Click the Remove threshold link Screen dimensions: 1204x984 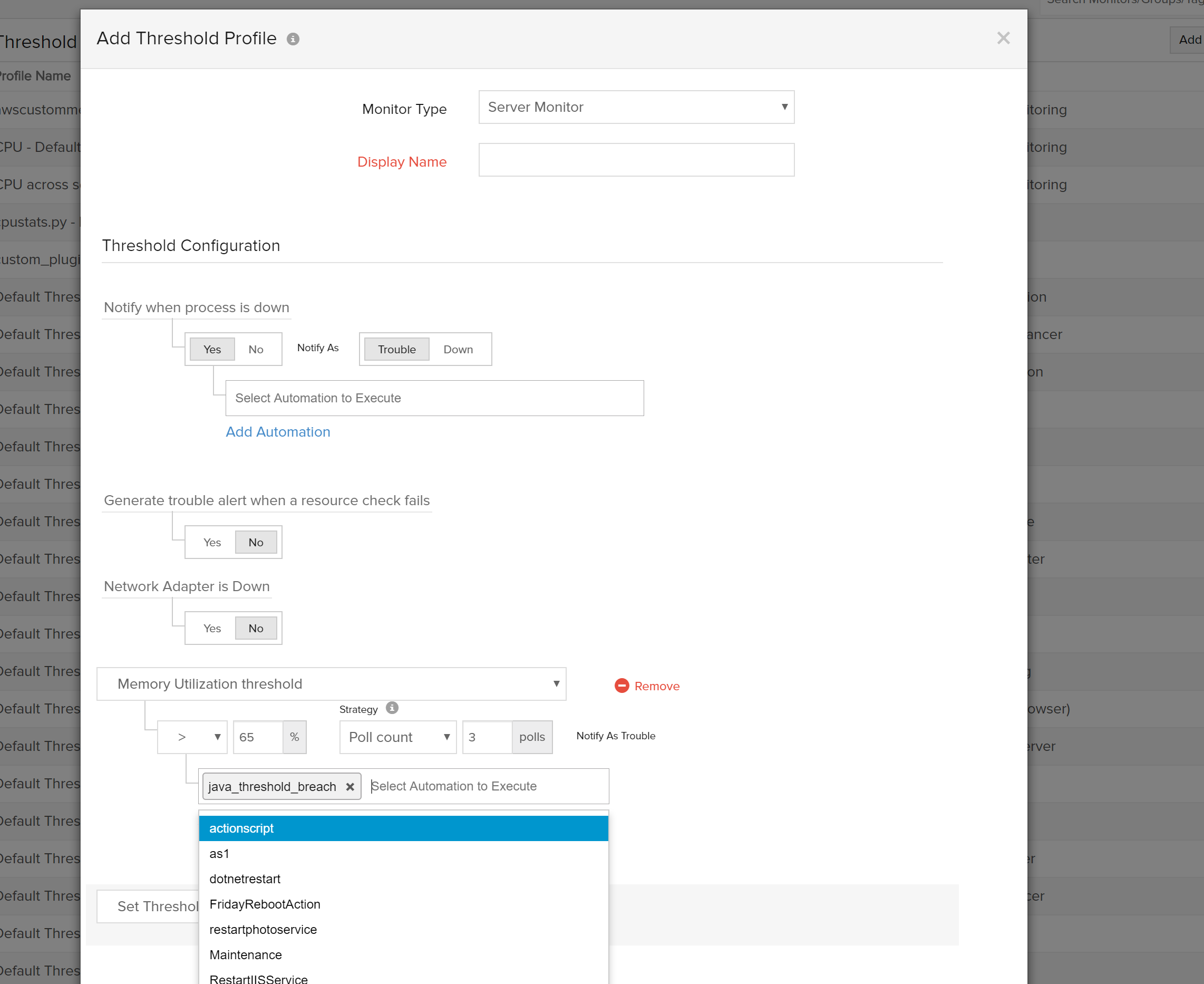(x=656, y=686)
